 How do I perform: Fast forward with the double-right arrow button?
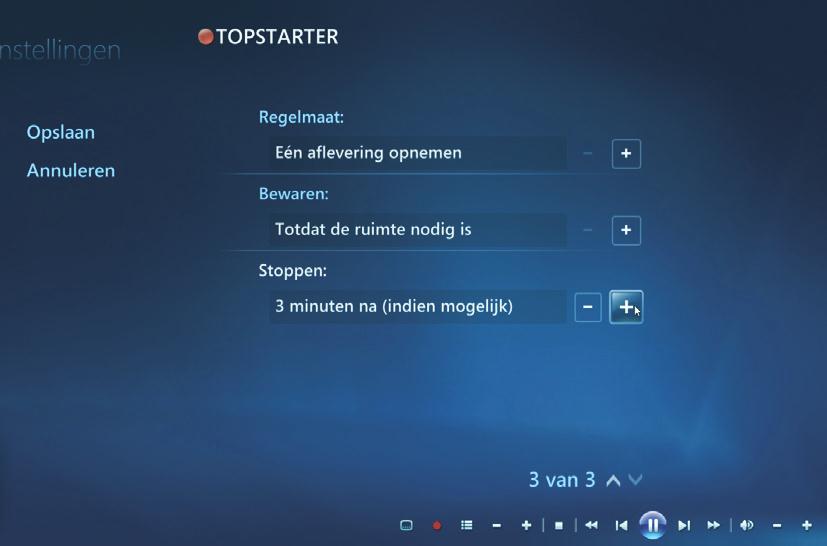click(x=714, y=525)
